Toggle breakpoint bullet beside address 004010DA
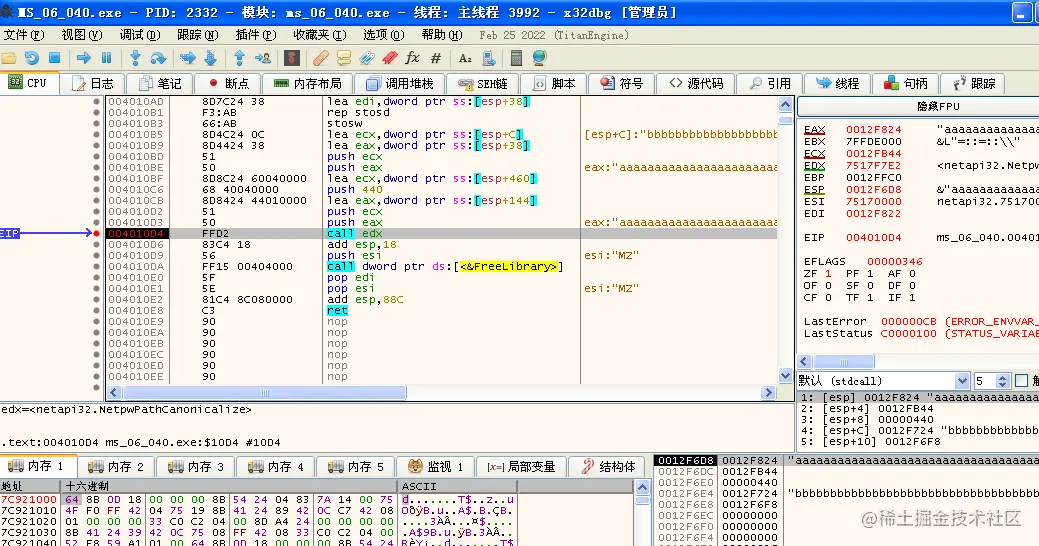This screenshot has width=1039, height=546. click(96, 266)
